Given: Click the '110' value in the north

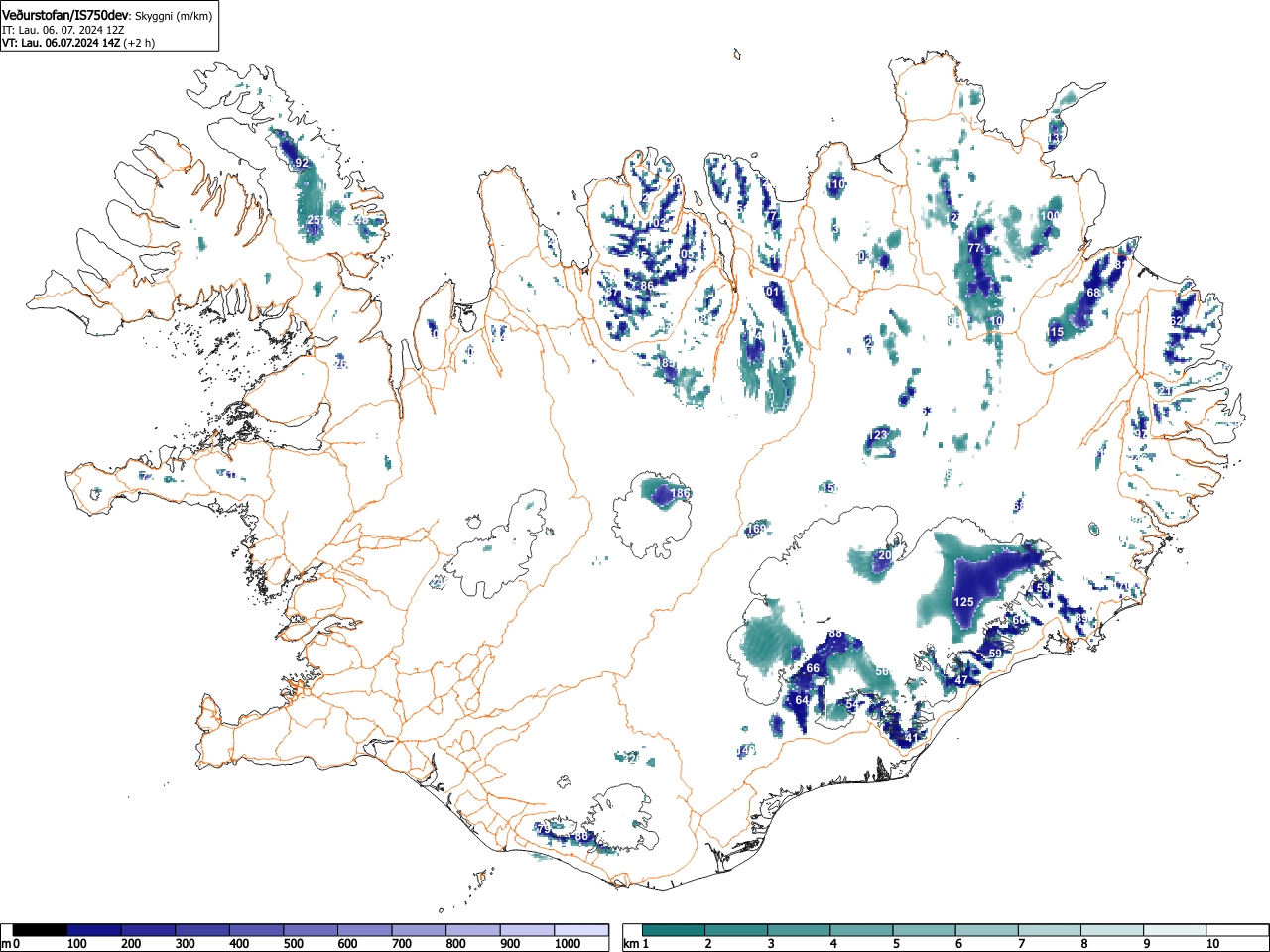Looking at the screenshot, I should pyautogui.click(x=837, y=184).
